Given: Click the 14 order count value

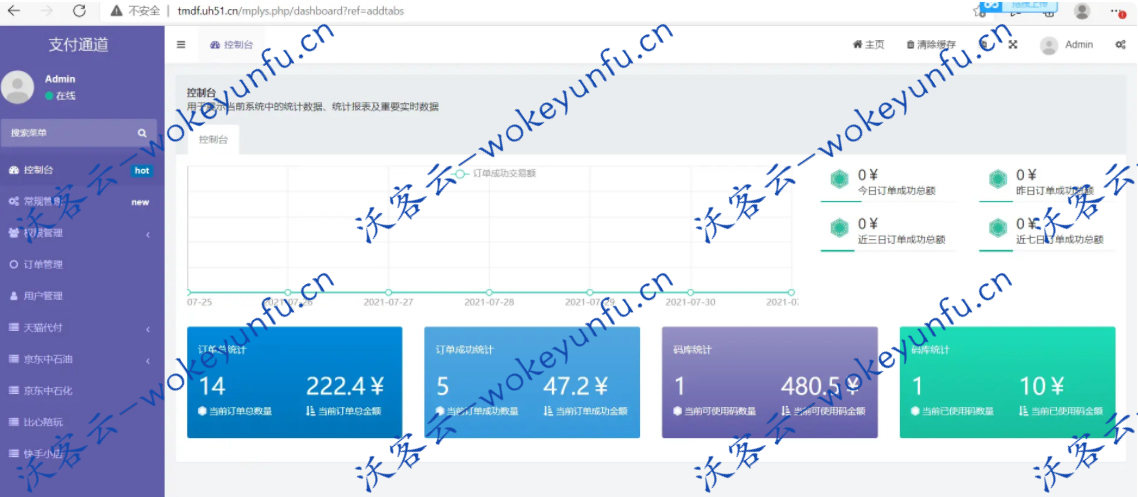Looking at the screenshot, I should tap(212, 386).
